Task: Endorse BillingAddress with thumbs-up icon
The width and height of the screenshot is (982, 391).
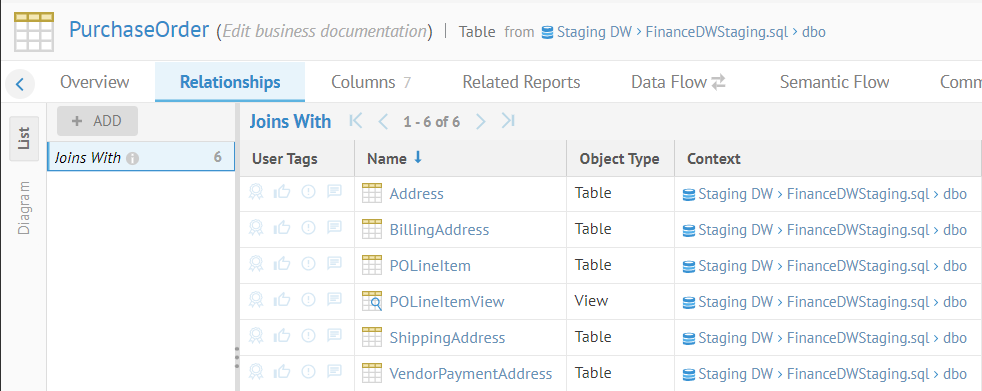Action: tap(282, 228)
